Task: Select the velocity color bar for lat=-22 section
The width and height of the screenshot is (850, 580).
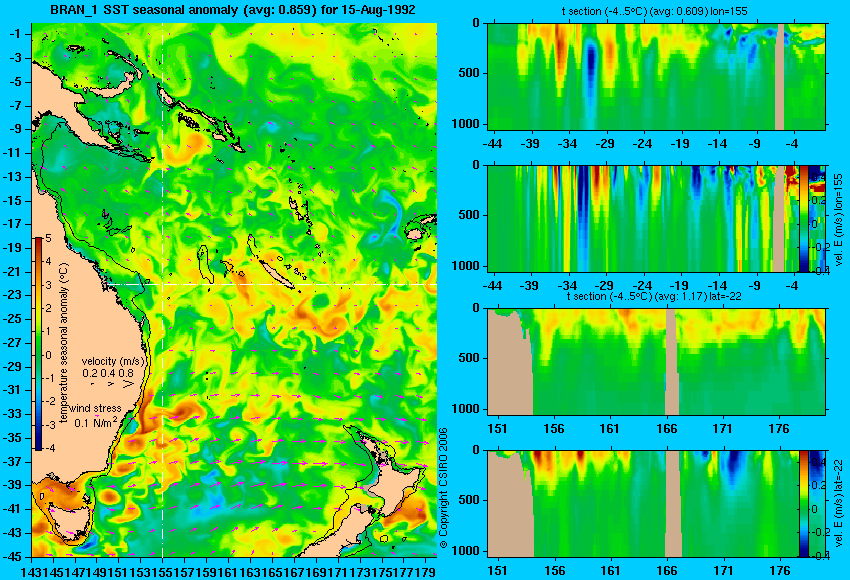Action: (x=804, y=504)
